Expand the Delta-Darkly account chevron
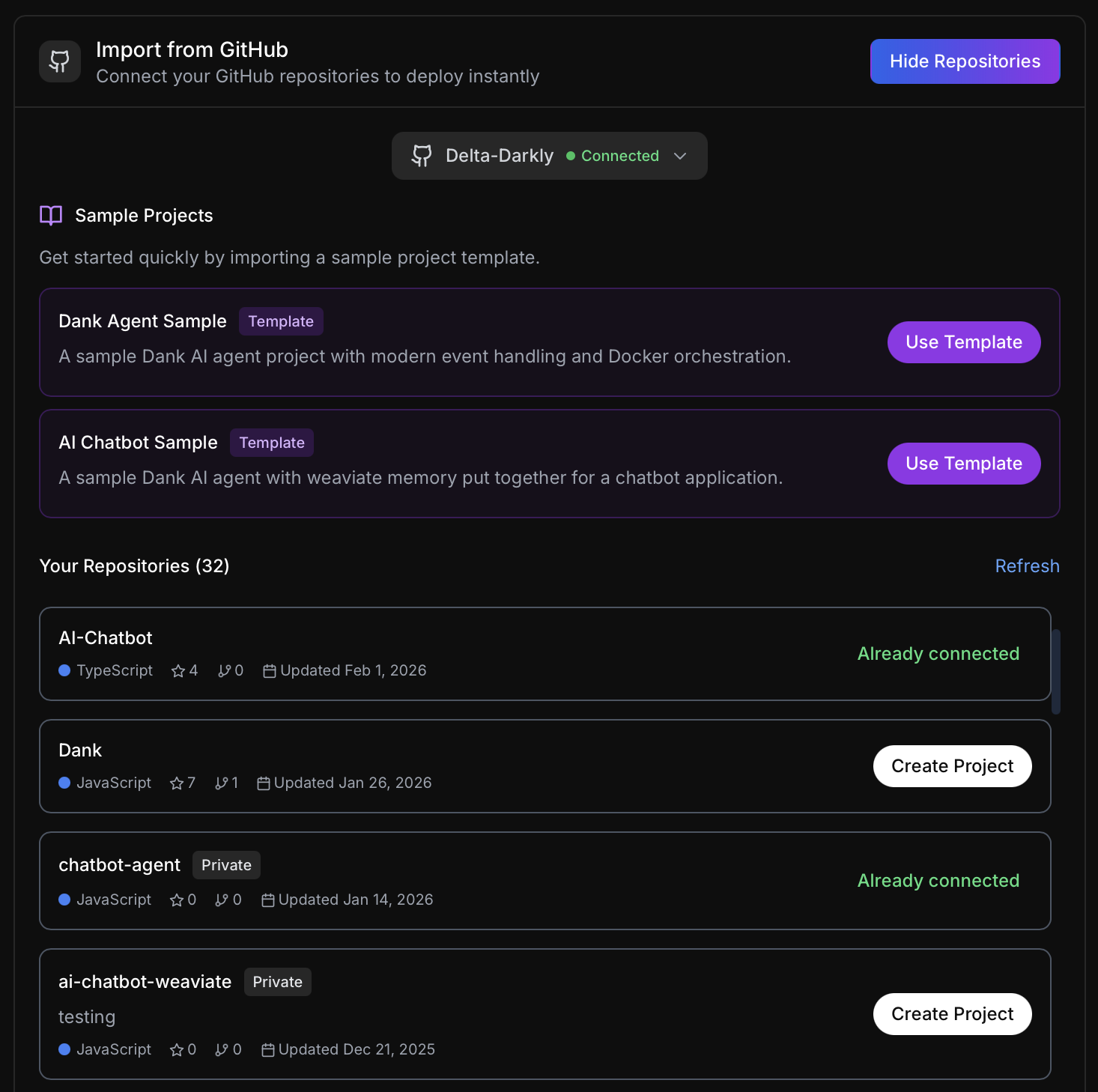1098x1092 pixels. (x=680, y=156)
